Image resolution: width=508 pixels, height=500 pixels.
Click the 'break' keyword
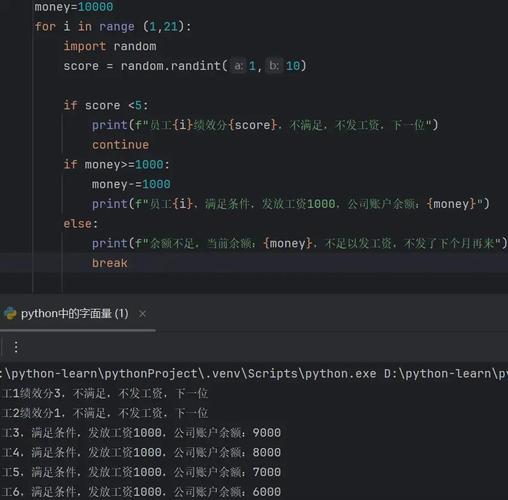click(110, 263)
